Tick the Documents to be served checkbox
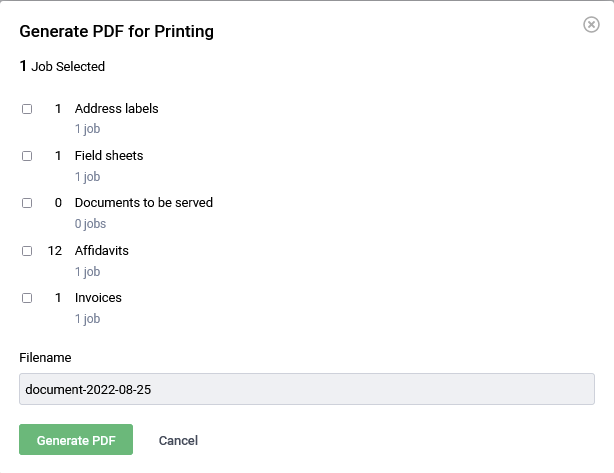Image resolution: width=614 pixels, height=473 pixels. 27,203
